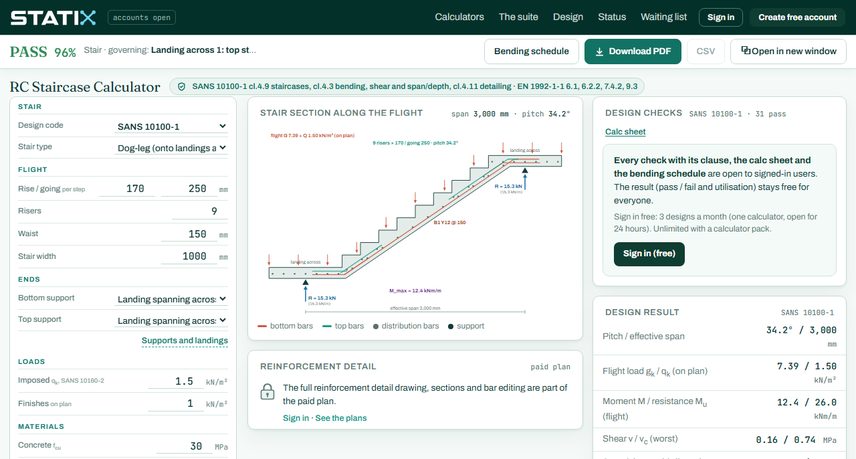Click the RC Staircase Calculator heading
Screen dimensions: 856x459
(85, 87)
